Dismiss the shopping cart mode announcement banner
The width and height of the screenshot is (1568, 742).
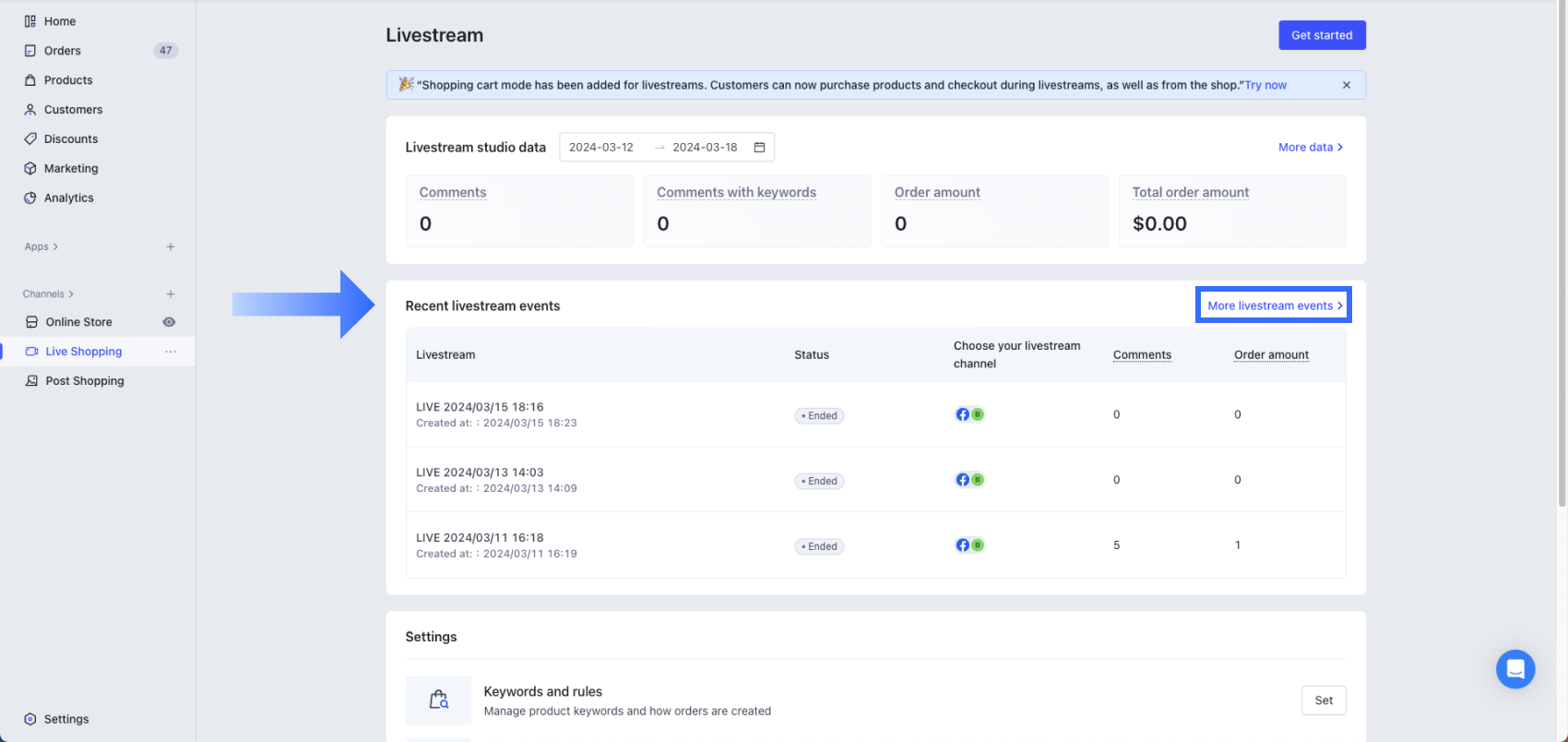click(x=1346, y=85)
